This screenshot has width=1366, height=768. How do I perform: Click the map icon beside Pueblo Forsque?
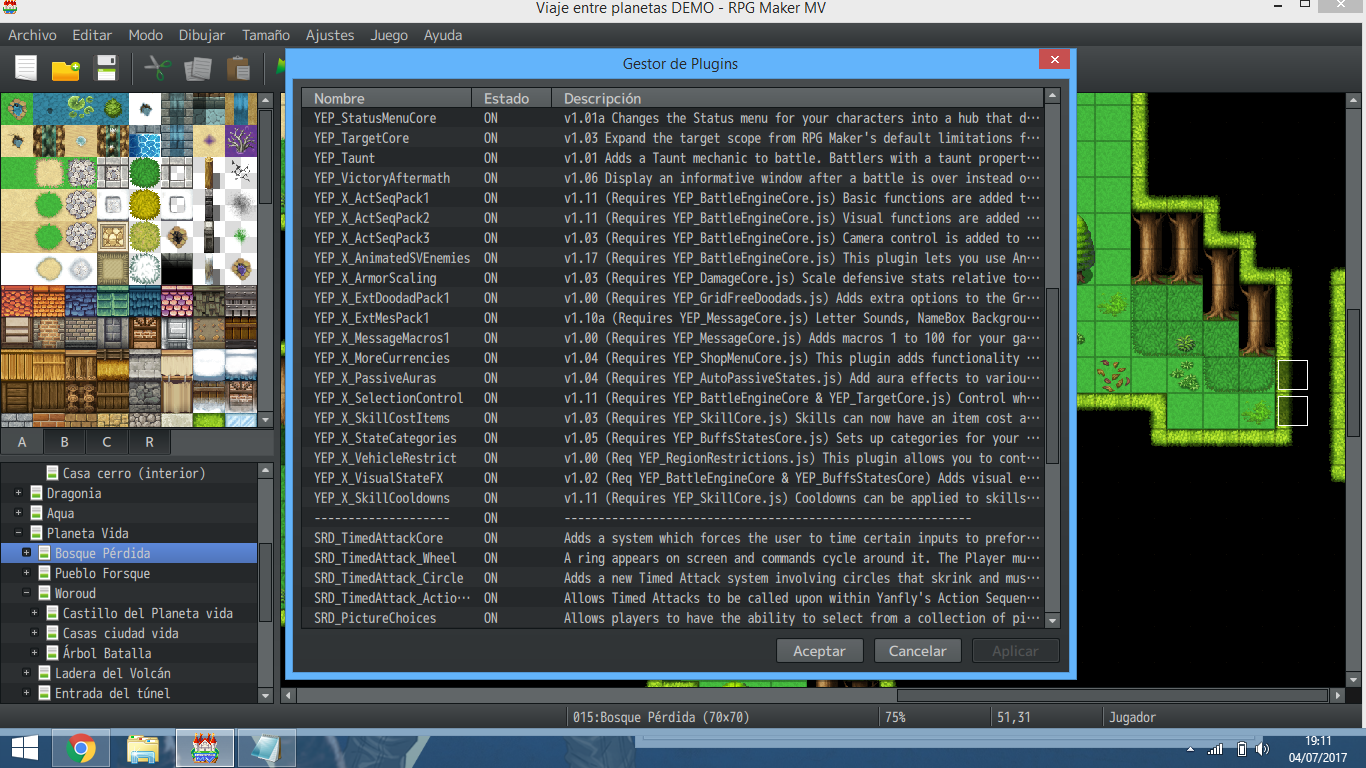(45, 573)
